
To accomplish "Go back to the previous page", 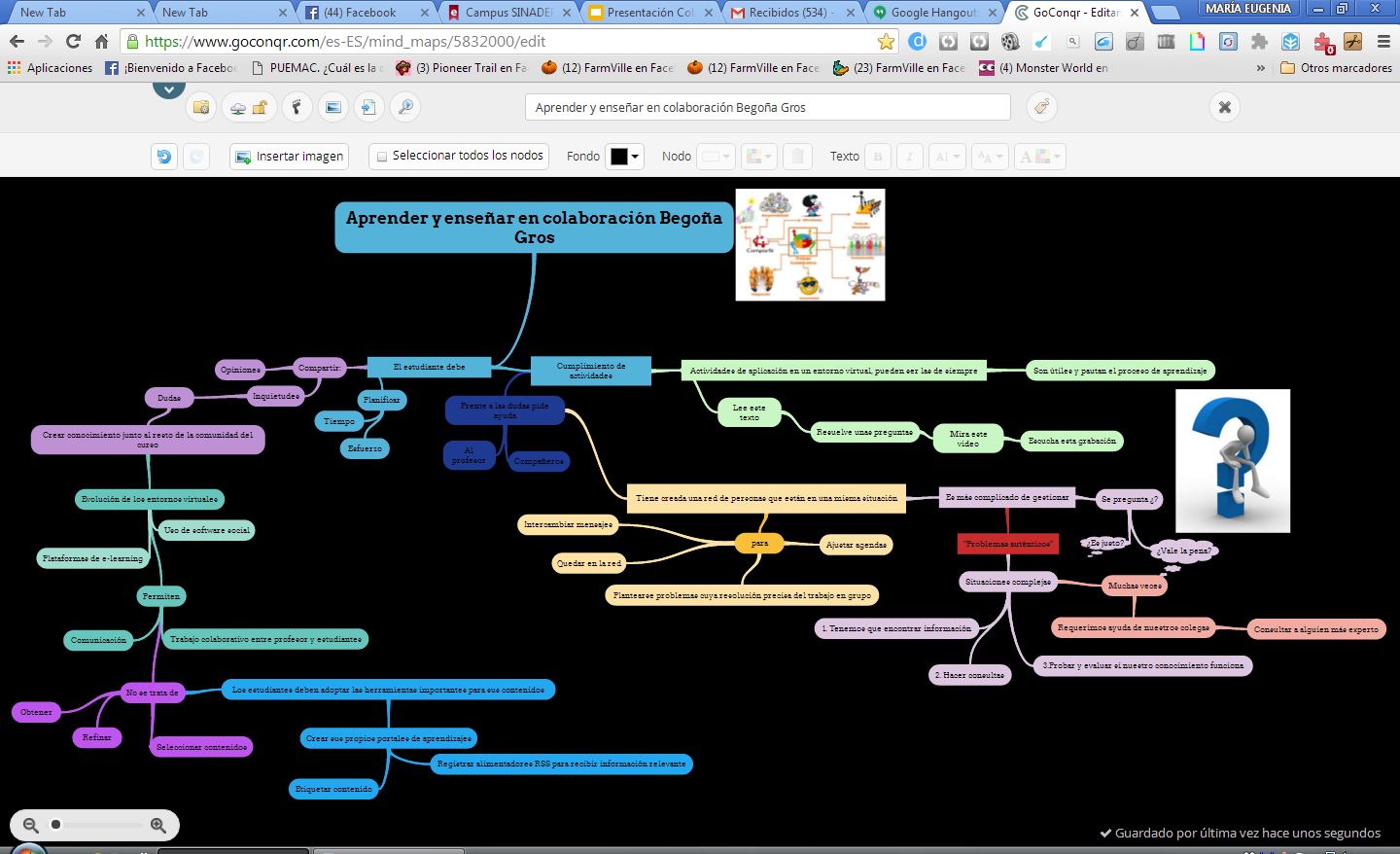I will 17,41.
